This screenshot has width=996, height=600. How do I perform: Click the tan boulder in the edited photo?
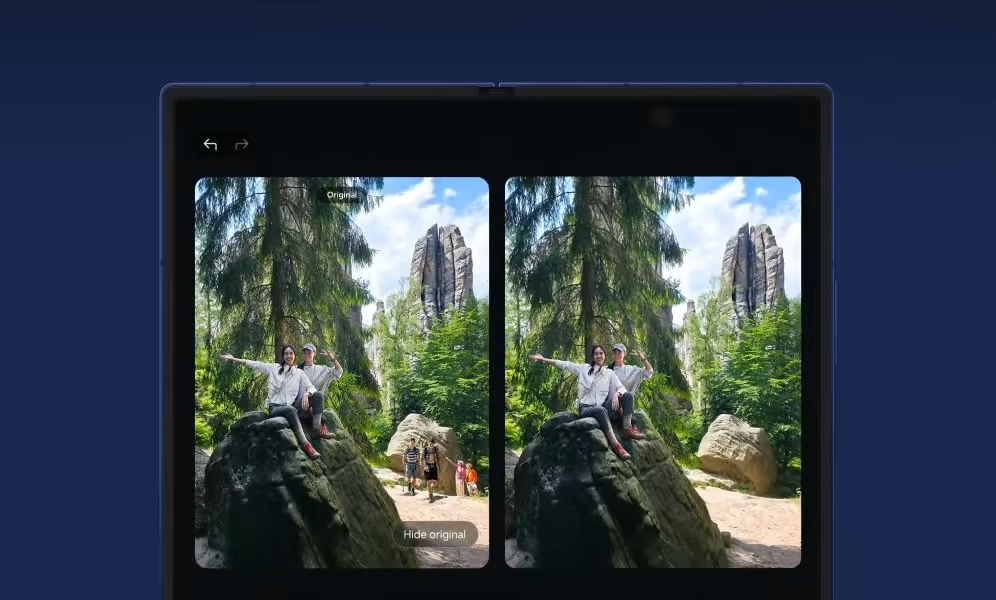[x=737, y=452]
